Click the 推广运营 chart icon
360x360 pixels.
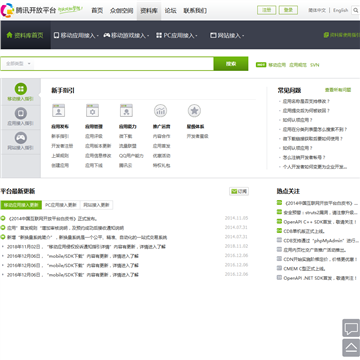click(160, 110)
